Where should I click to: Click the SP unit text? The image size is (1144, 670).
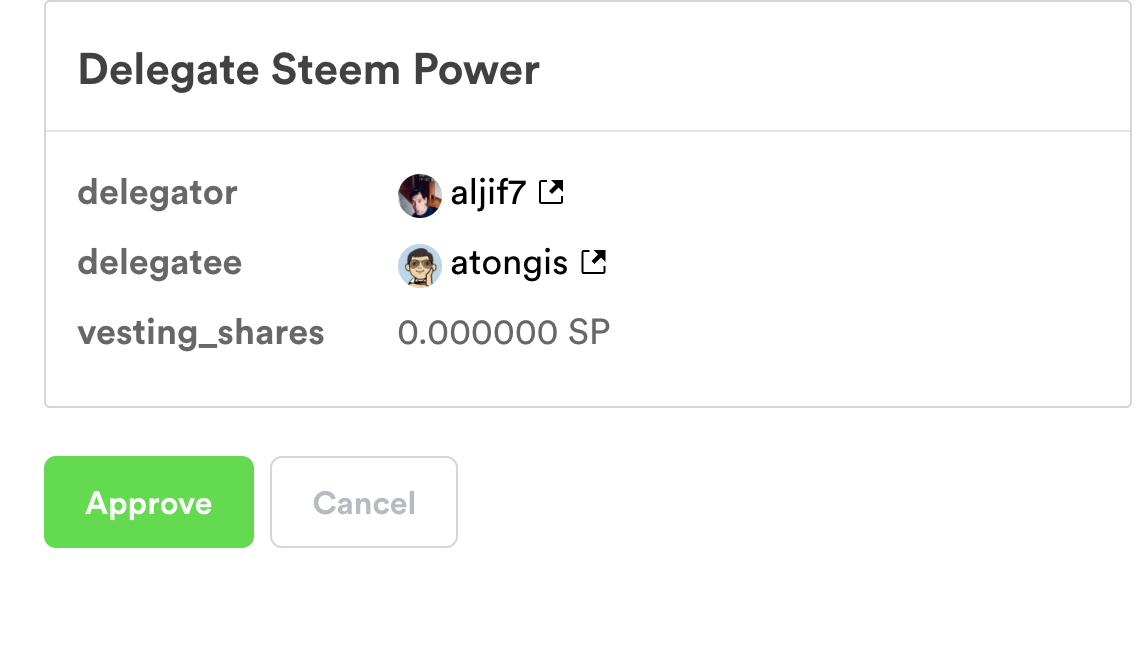(589, 333)
